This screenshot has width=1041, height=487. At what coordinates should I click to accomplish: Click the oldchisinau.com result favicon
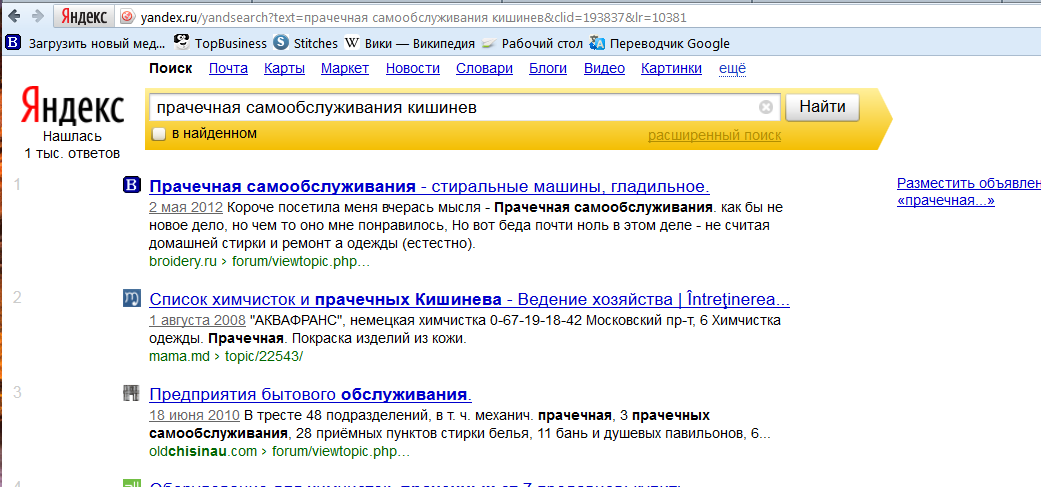pos(132,393)
